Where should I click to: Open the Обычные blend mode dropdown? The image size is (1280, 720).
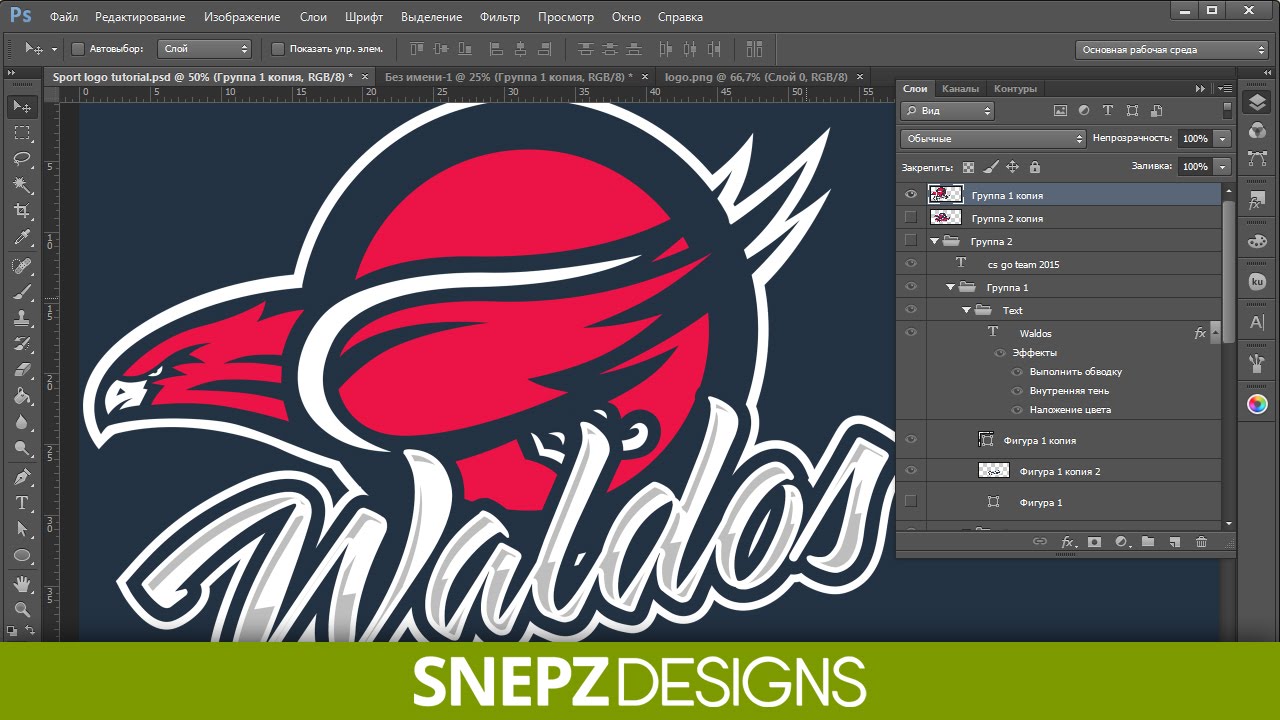(993, 139)
